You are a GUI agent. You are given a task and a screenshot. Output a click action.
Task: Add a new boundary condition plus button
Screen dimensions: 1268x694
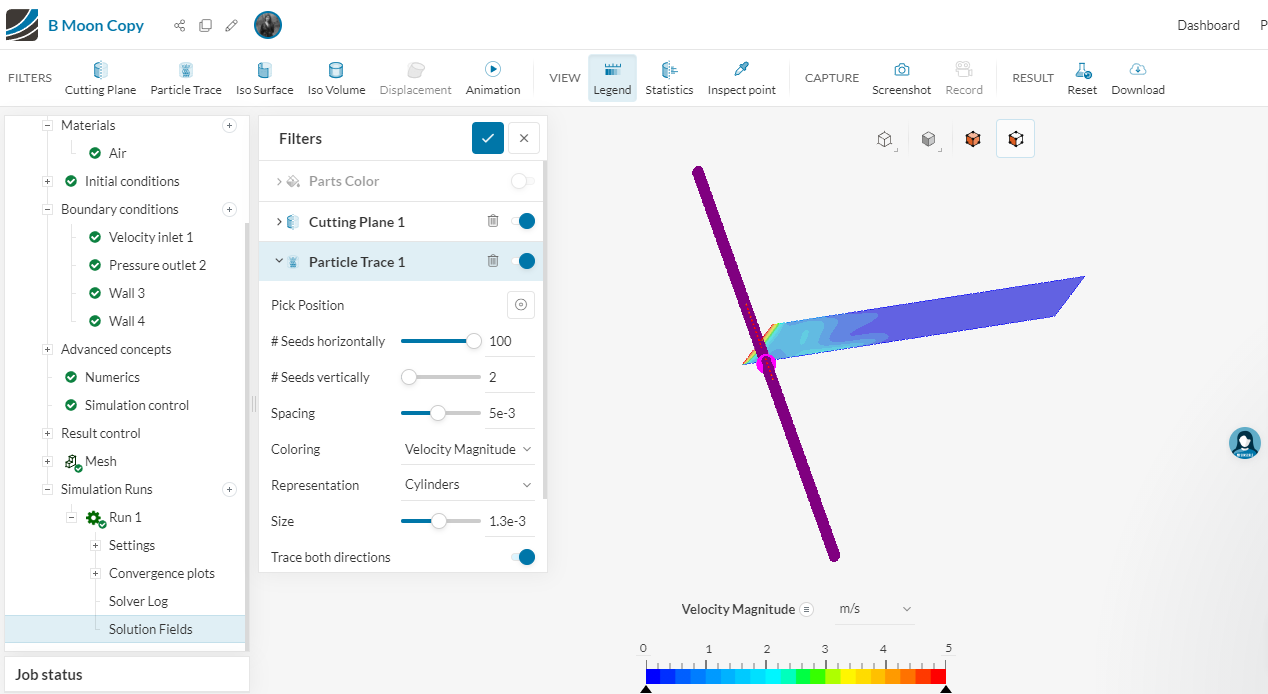click(x=229, y=209)
